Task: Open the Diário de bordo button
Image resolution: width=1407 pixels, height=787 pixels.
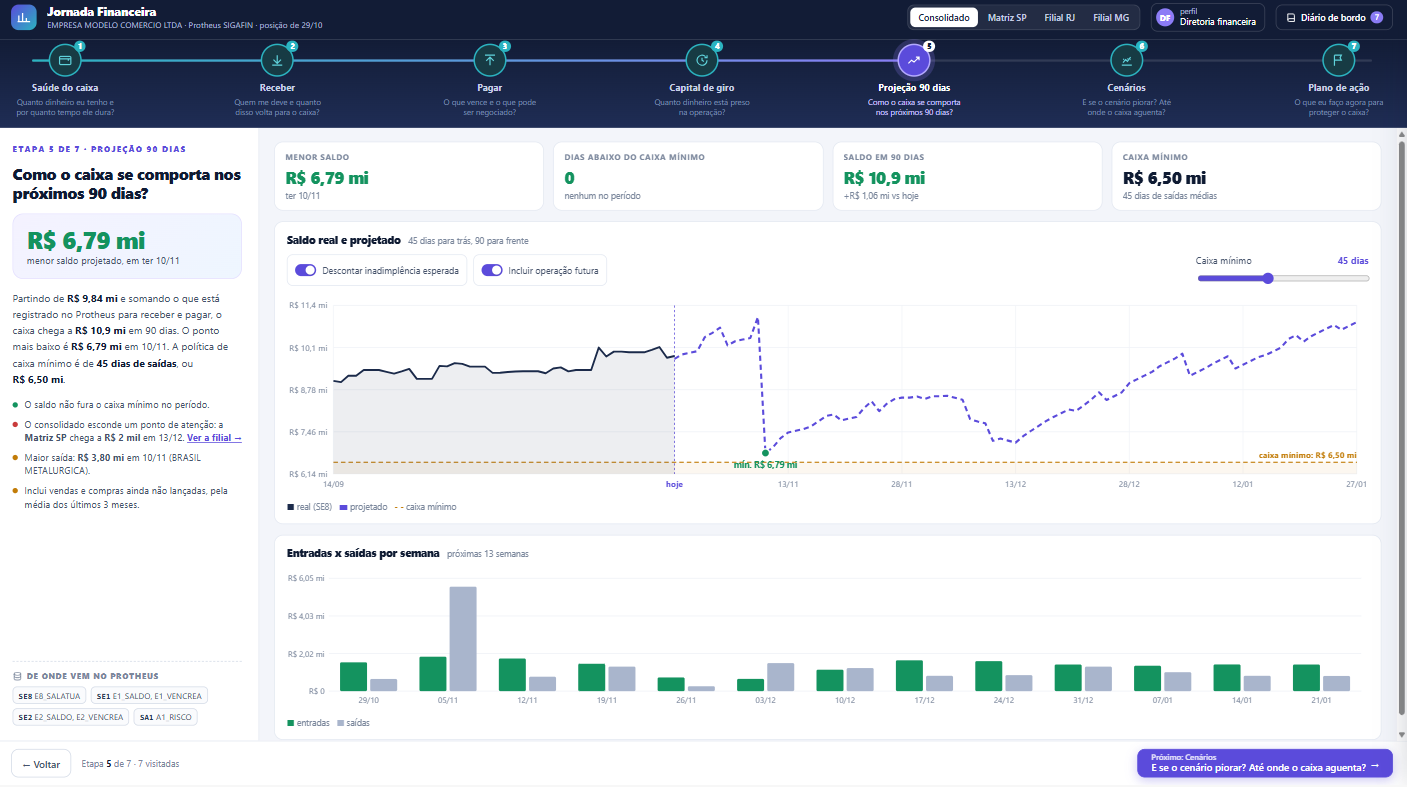Action: [x=1334, y=18]
